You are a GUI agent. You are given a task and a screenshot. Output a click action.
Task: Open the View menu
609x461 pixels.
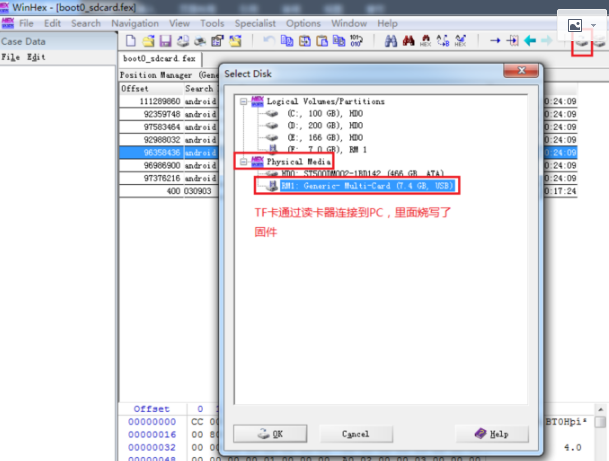[x=179, y=23]
